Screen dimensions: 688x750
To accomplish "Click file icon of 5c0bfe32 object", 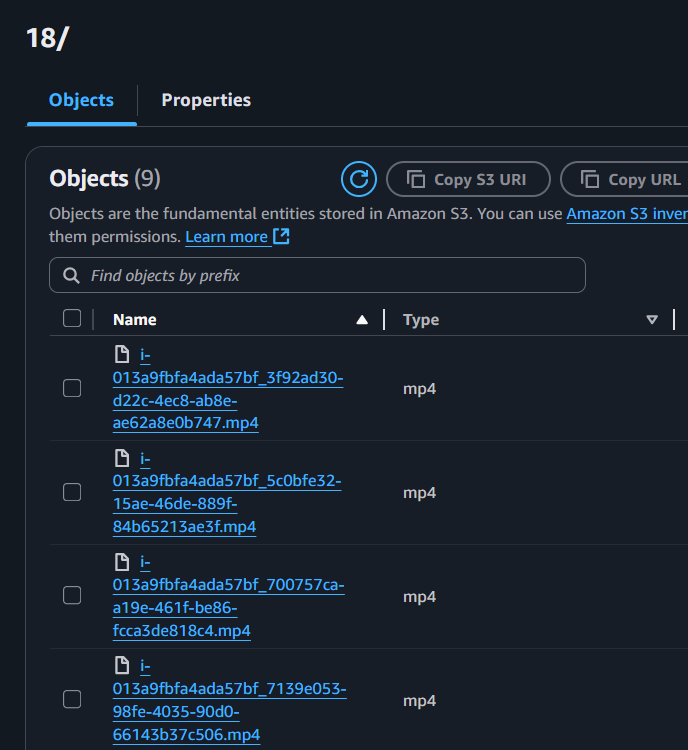I will pyautogui.click(x=122, y=458).
